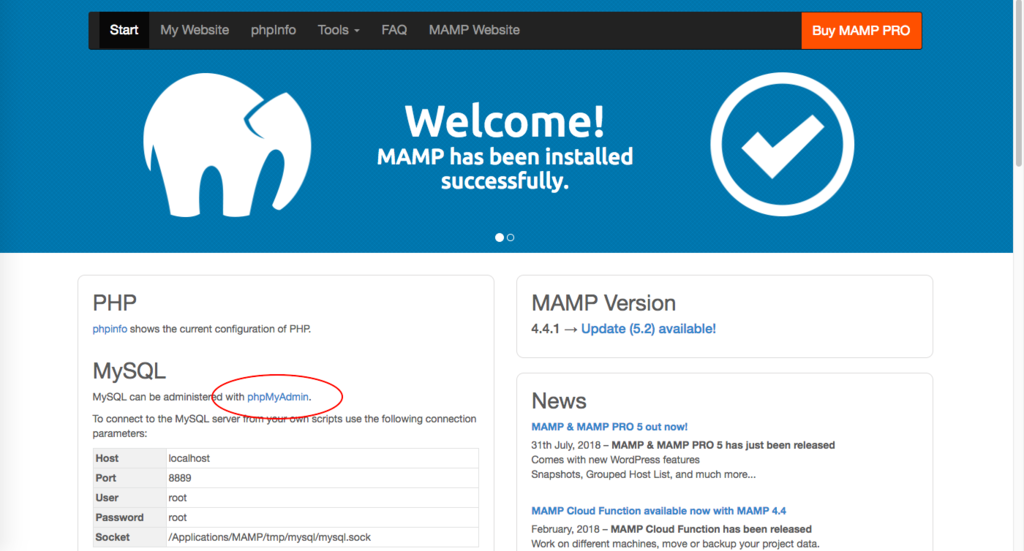Select the Password value root
1024x551 pixels.
click(x=178, y=517)
